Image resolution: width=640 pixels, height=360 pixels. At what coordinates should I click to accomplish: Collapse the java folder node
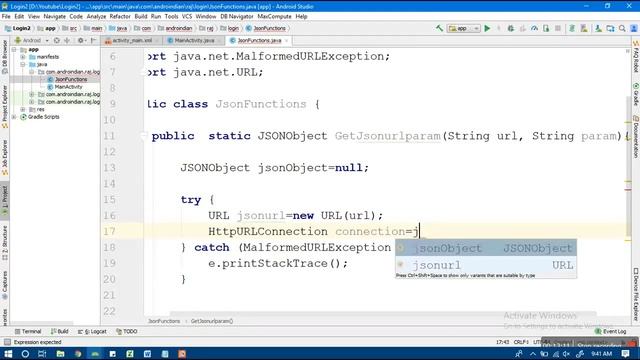tap(23, 64)
